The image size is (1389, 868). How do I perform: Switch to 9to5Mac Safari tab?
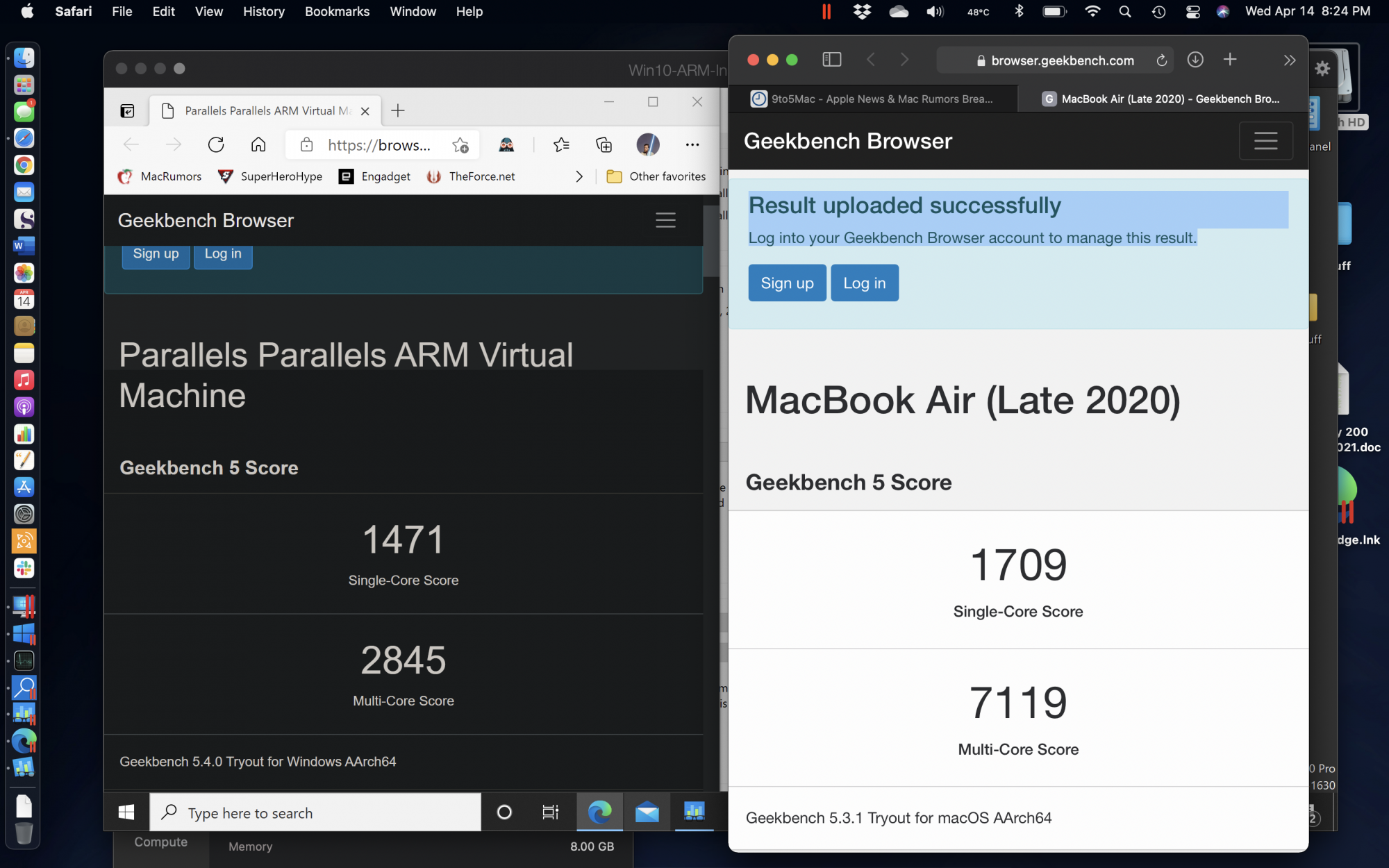873,99
